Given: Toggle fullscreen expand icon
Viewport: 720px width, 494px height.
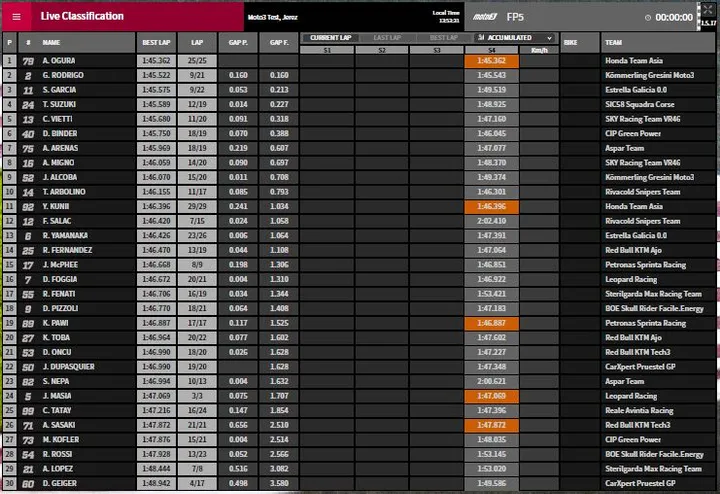Looking at the screenshot, I should click(707, 9).
